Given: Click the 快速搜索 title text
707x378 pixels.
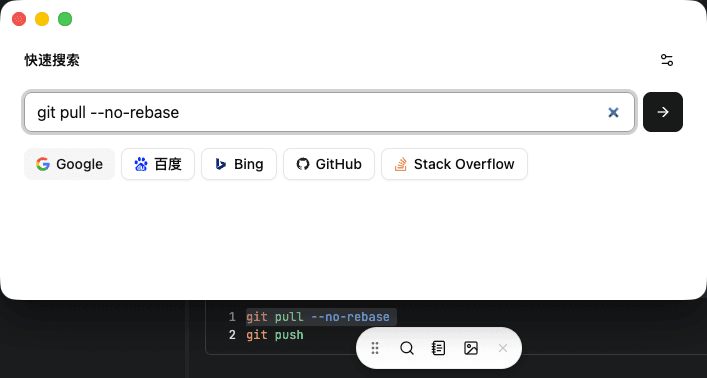Looking at the screenshot, I should point(52,60).
